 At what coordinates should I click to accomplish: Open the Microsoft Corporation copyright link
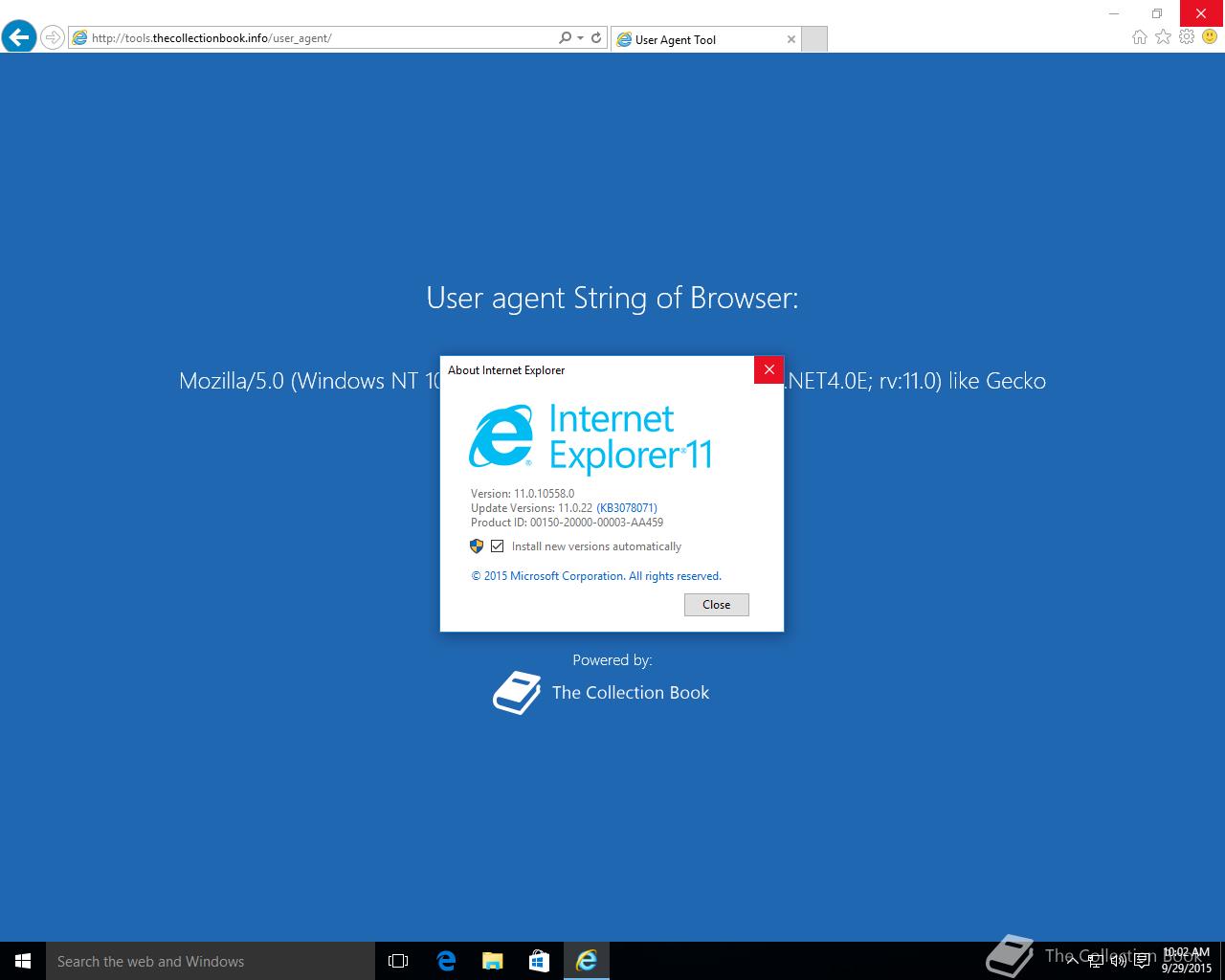click(x=596, y=576)
